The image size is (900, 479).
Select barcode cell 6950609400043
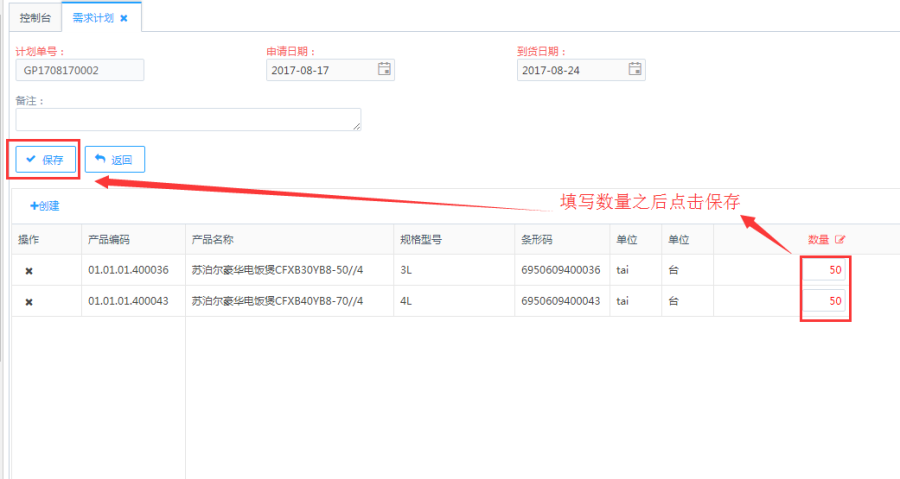click(561, 301)
